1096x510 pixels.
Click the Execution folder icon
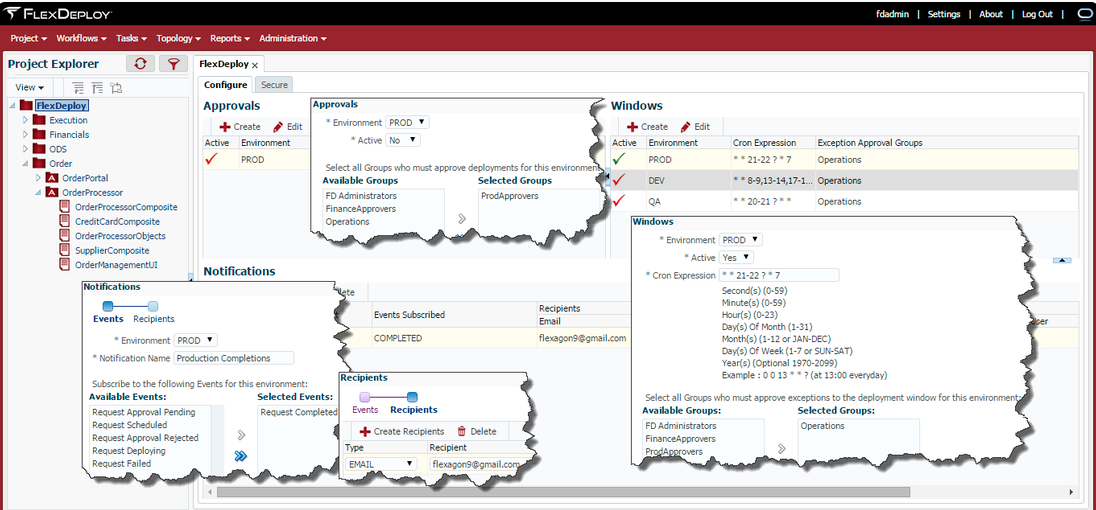pyautogui.click(x=38, y=120)
